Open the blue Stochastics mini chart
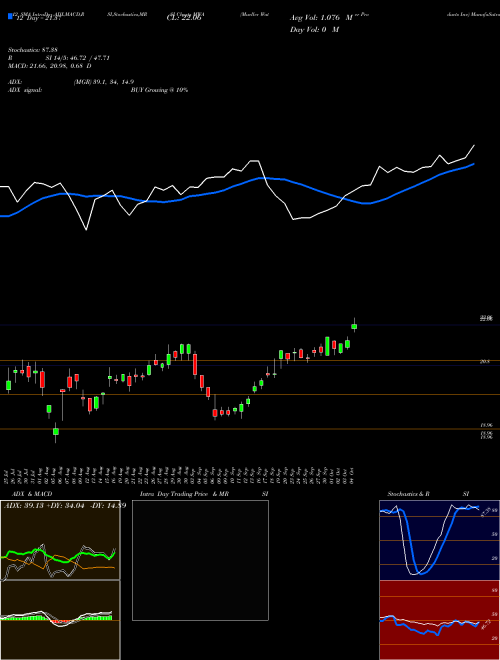Viewport: 500px width, 660px height. pos(439,540)
